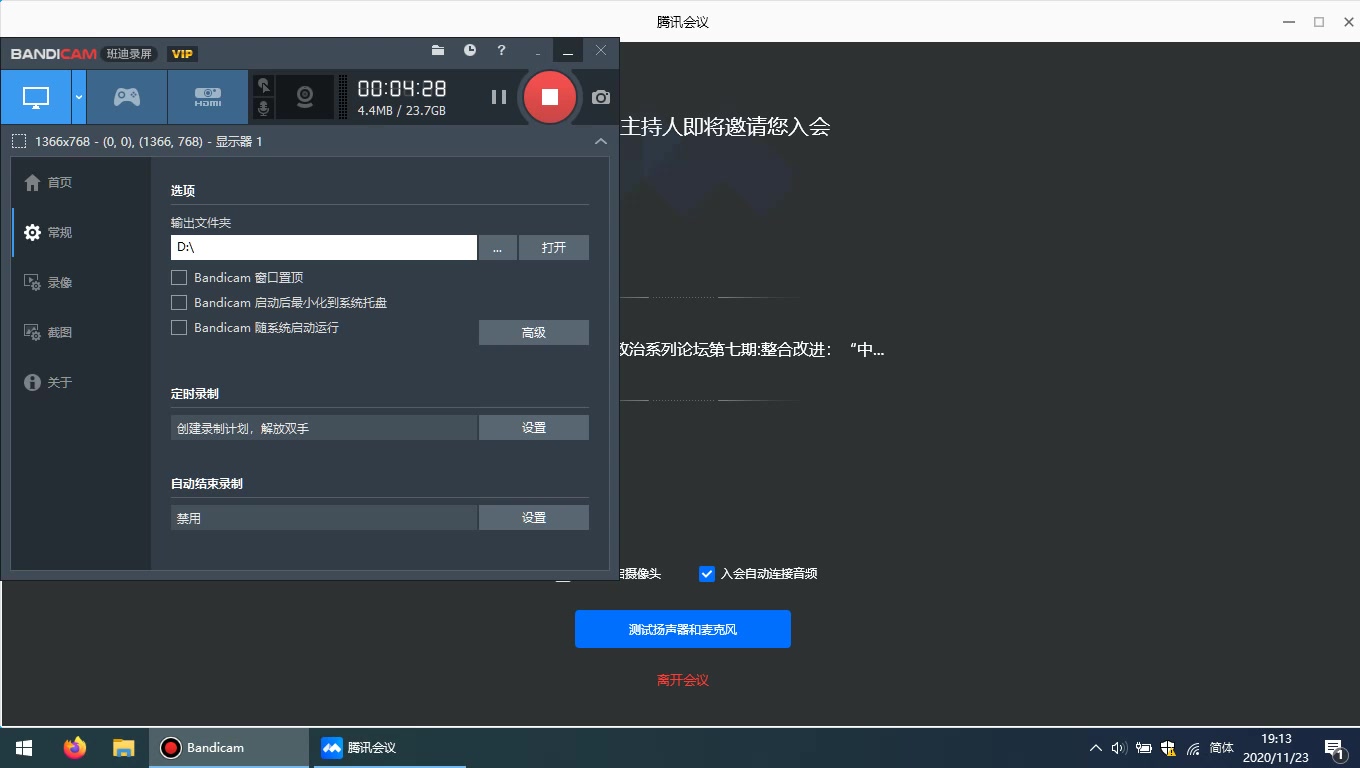
Task: Launch Firefox from the taskbar
Action: pos(75,747)
